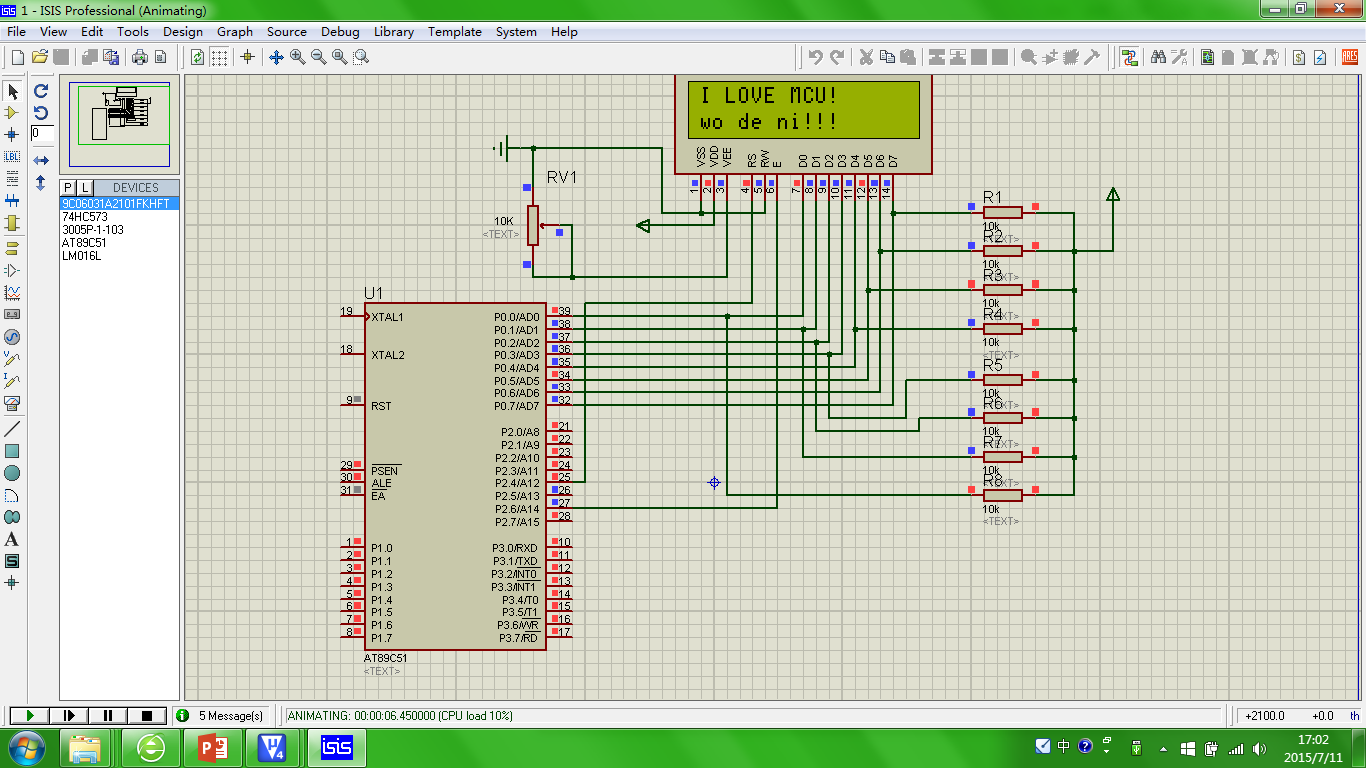Screen dimensions: 1366x768
Task: Open the Bill of Materials report
Action: click(1298, 57)
